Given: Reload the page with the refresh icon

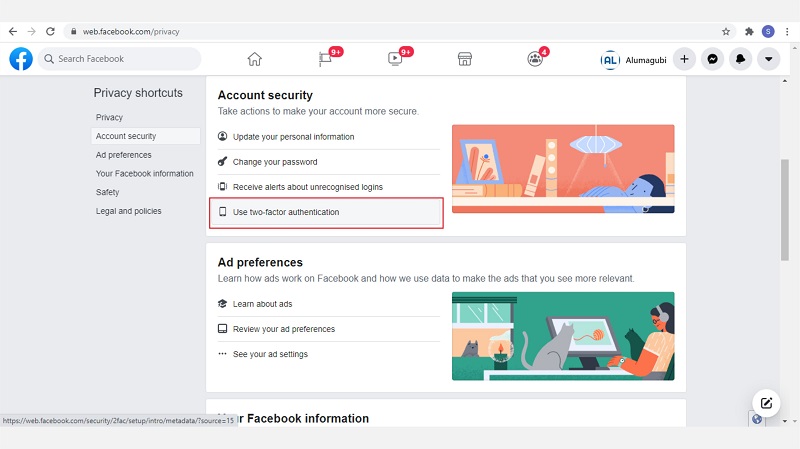Looking at the screenshot, I should 50,32.
